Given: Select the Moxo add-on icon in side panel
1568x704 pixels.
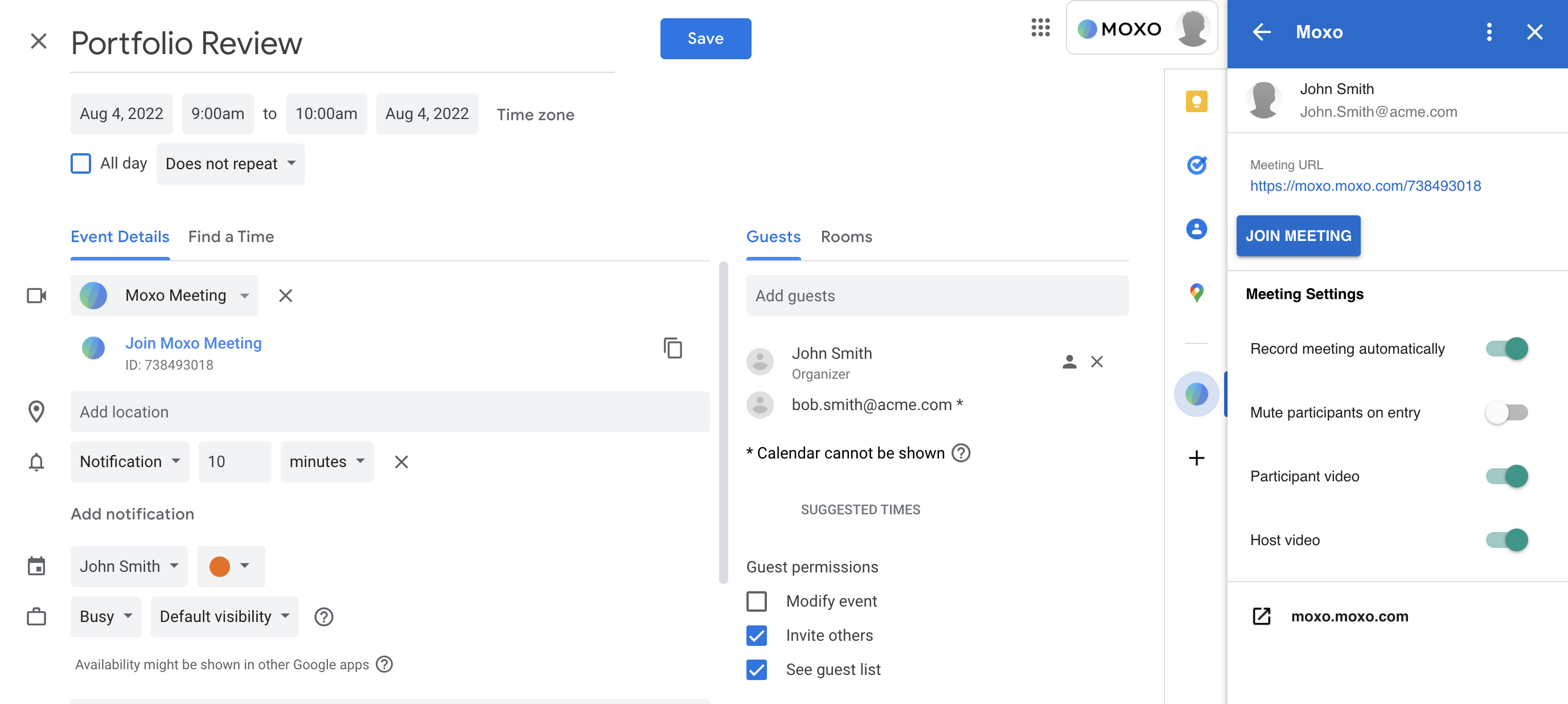Looking at the screenshot, I should coord(1196,394).
